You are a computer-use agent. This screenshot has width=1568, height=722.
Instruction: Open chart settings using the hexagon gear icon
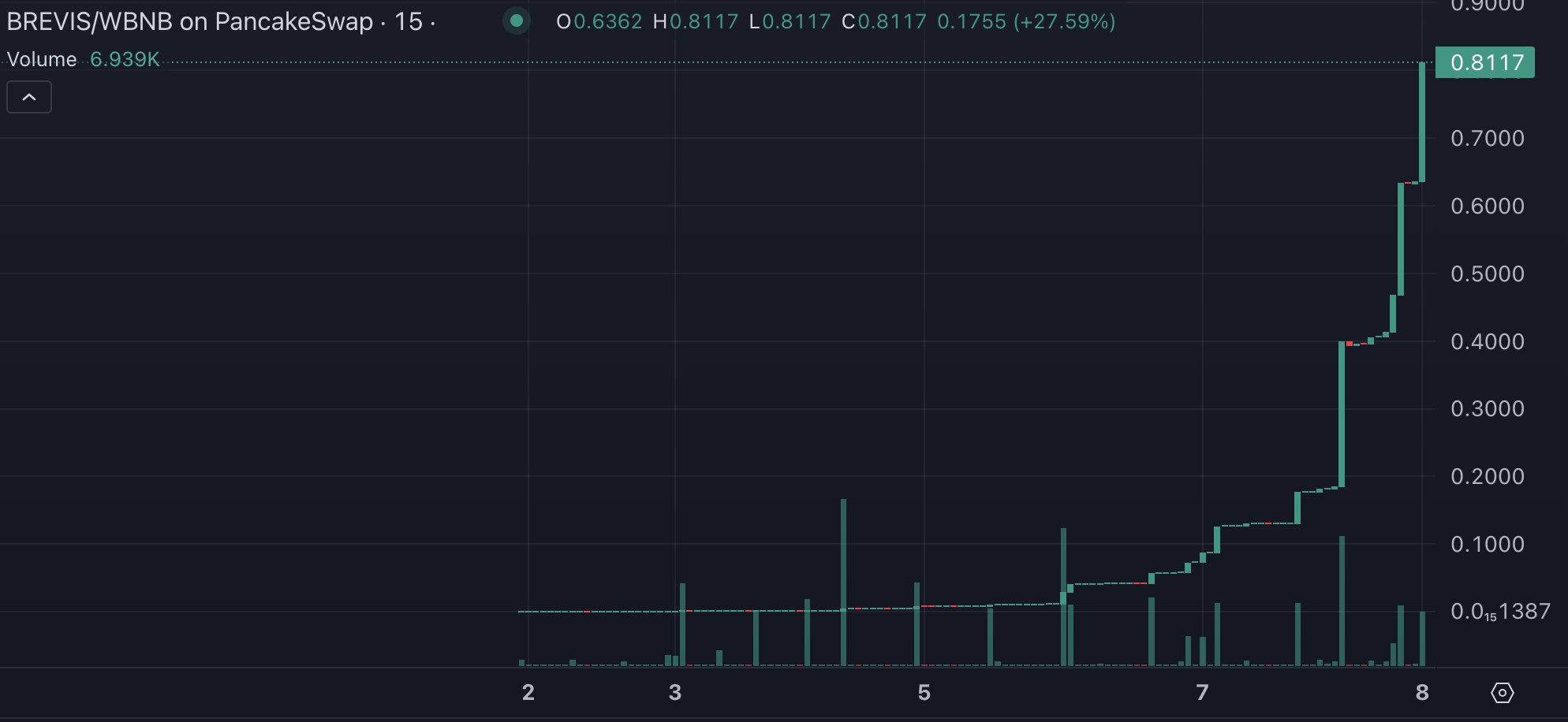tap(1502, 693)
